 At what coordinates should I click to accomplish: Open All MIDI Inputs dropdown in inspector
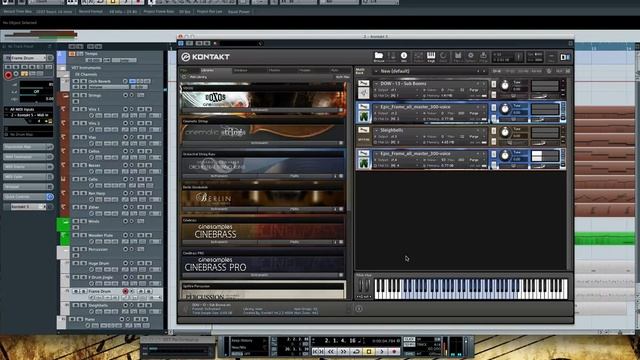tap(28, 109)
